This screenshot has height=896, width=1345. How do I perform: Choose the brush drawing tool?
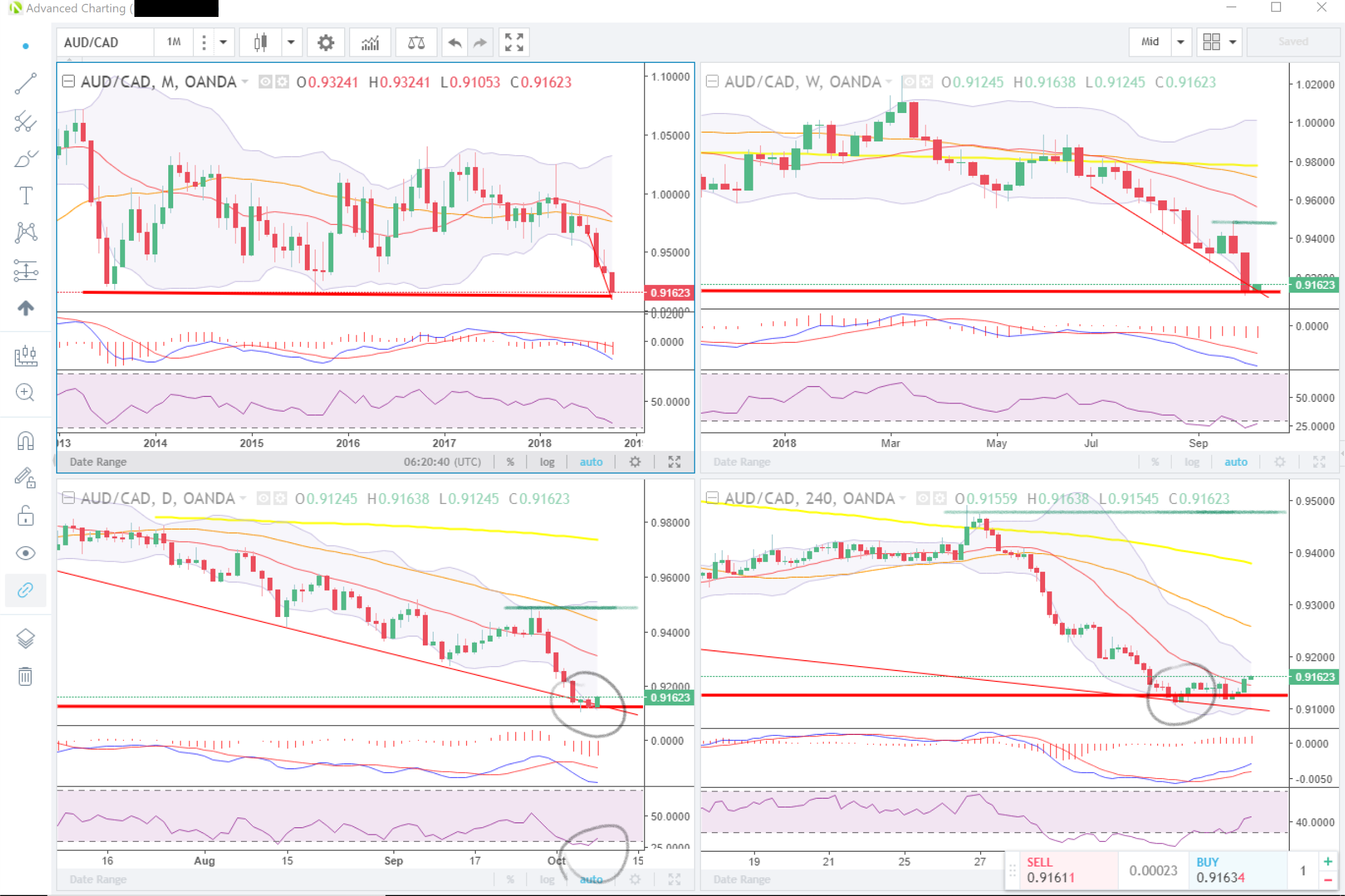[x=25, y=159]
